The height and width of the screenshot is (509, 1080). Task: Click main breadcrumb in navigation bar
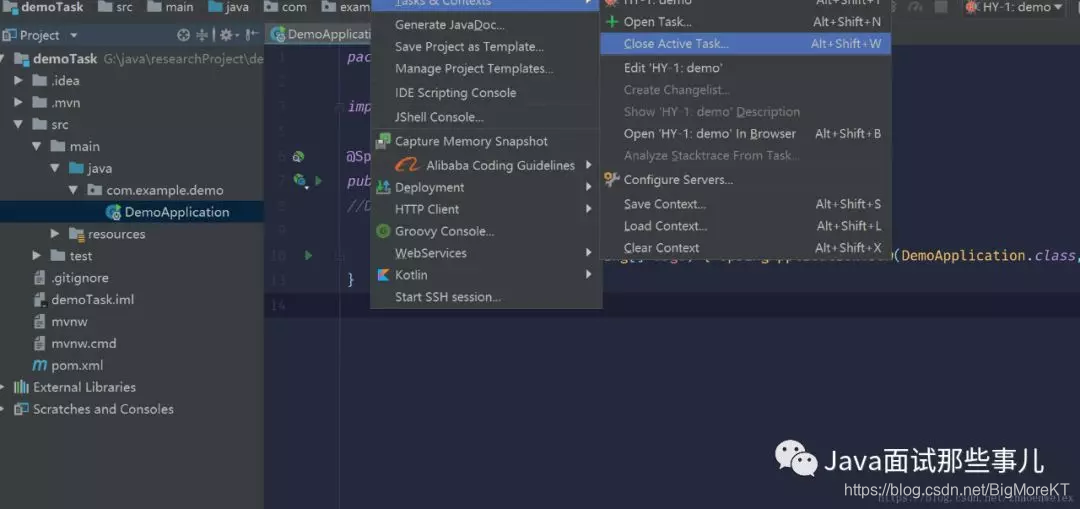coord(172,8)
